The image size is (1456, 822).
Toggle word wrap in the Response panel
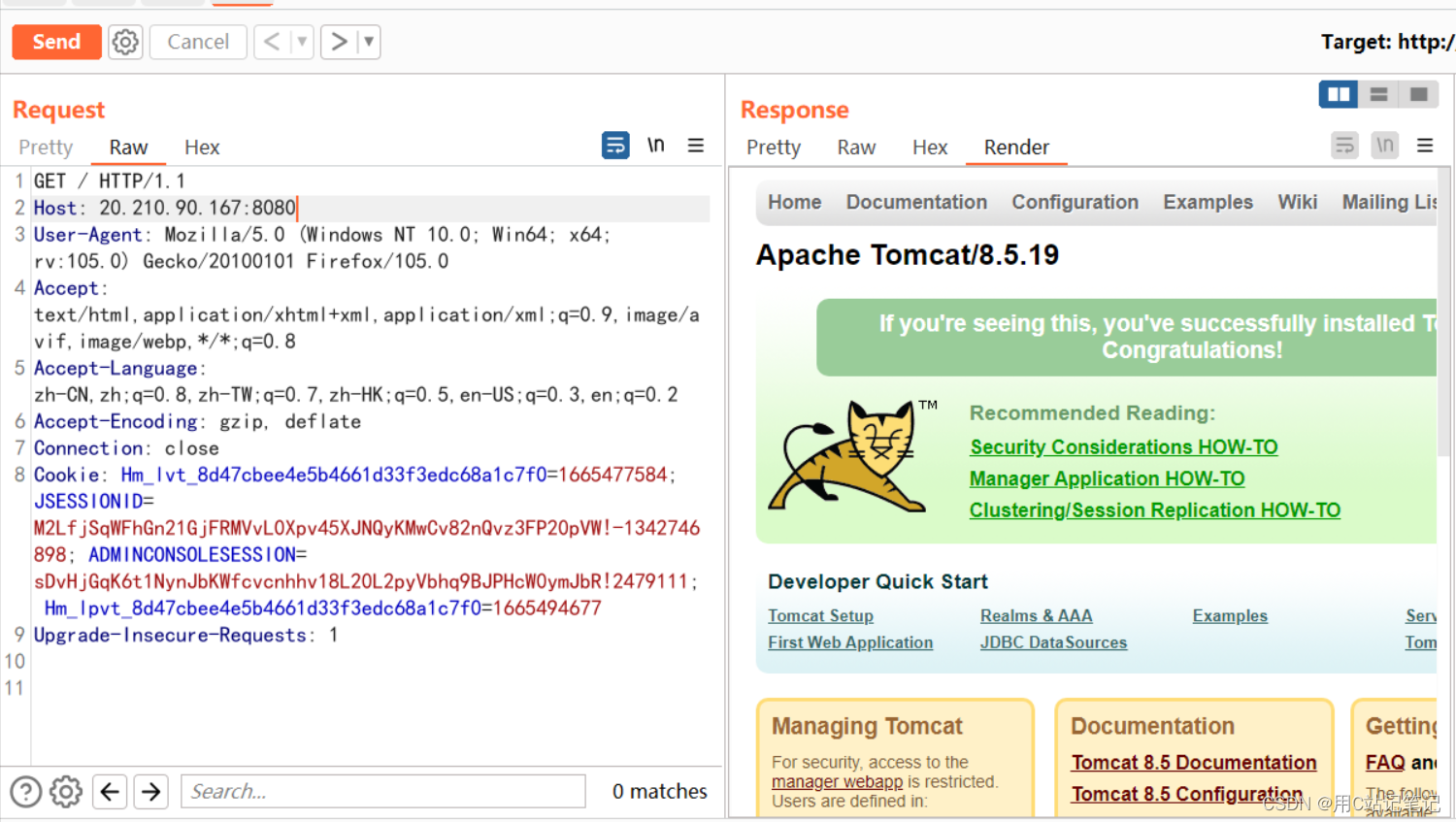(1344, 146)
